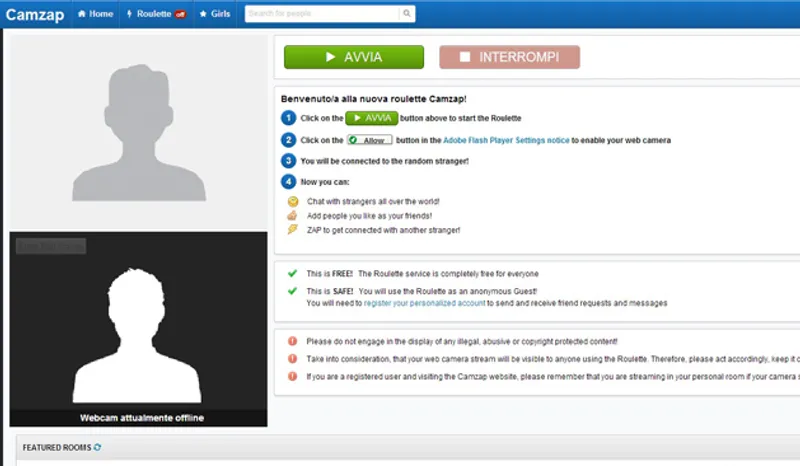Click your offline webcam preview

[138, 329]
